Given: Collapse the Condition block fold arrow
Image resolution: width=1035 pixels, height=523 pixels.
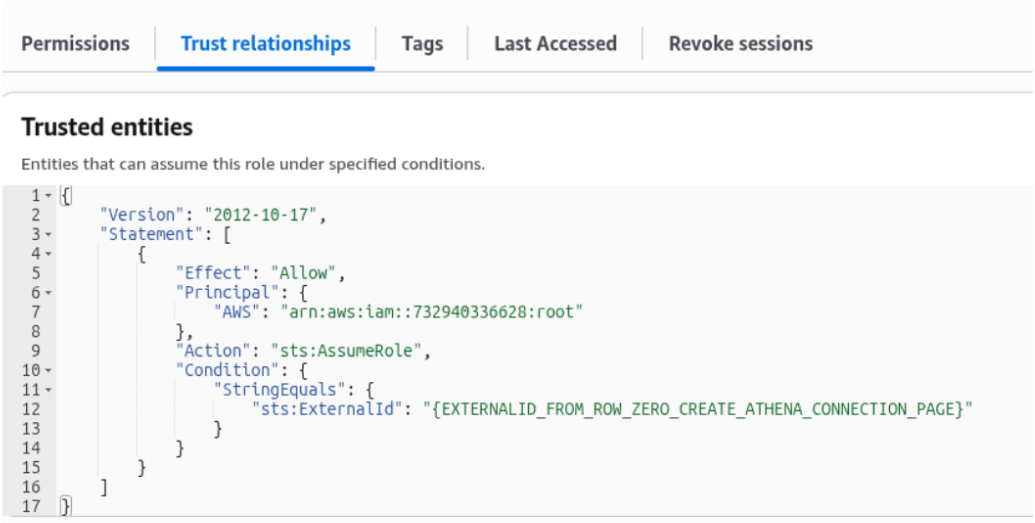Looking at the screenshot, I should click(x=49, y=371).
